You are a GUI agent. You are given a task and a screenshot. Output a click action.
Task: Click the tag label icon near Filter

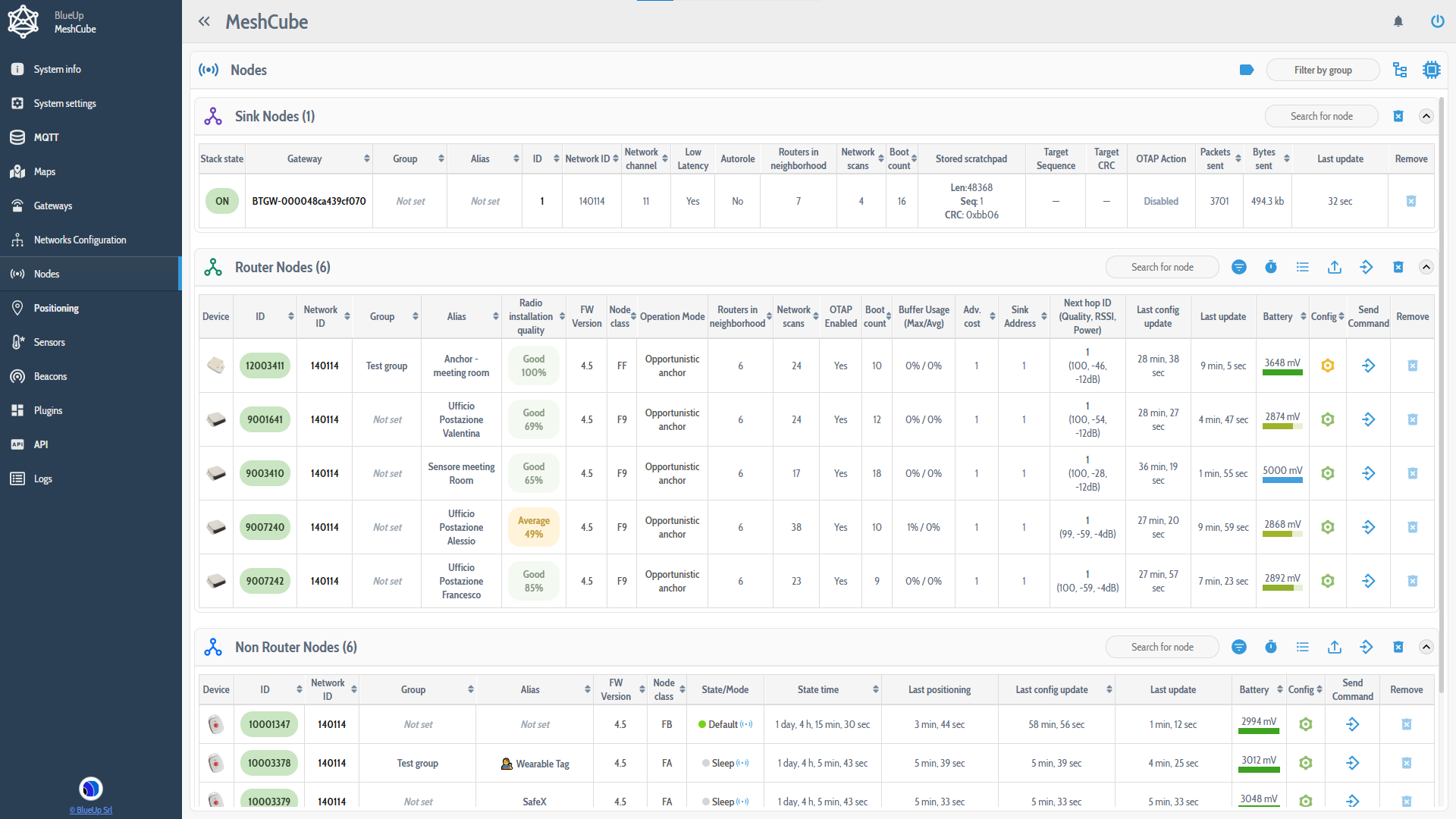(x=1246, y=70)
